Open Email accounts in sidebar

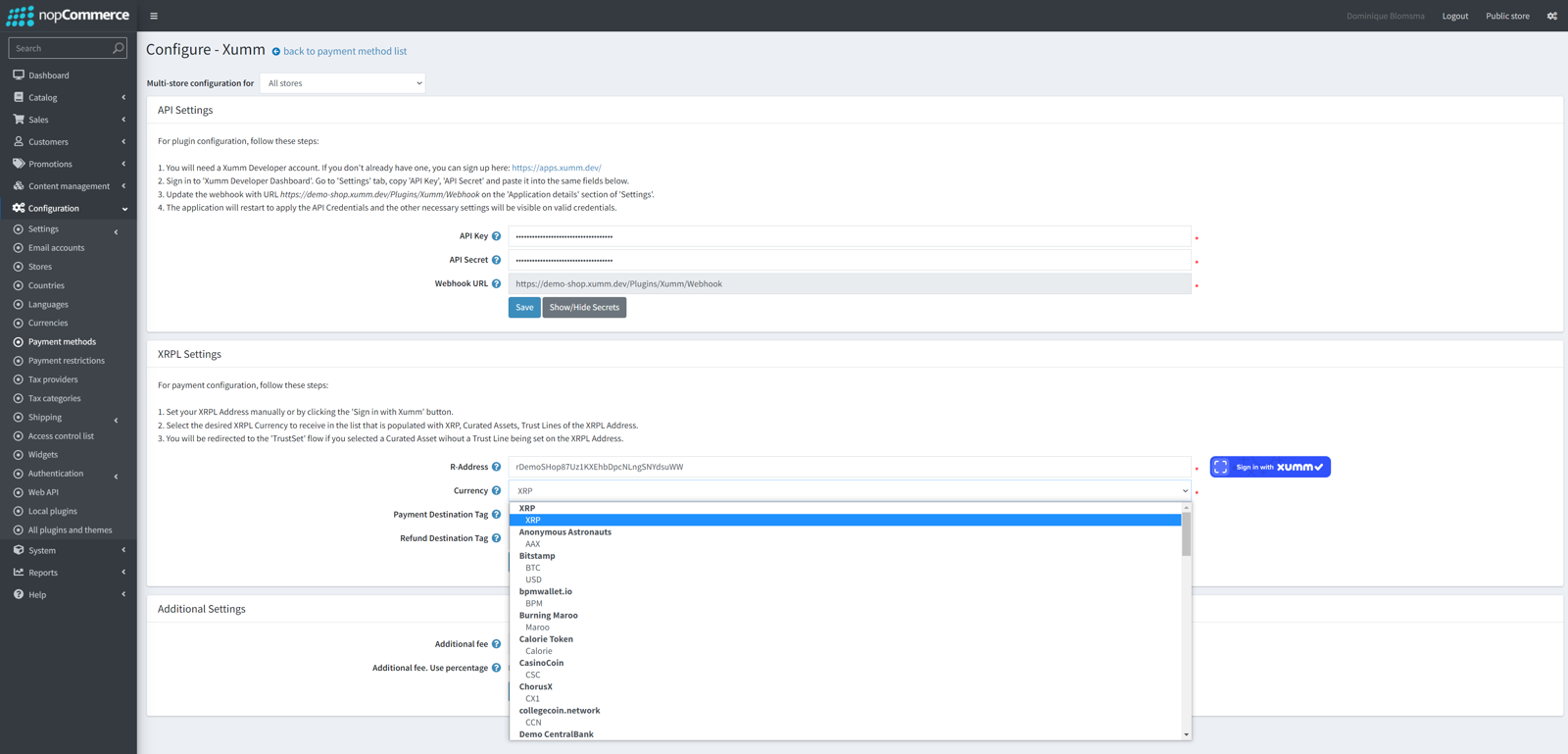[56, 248]
